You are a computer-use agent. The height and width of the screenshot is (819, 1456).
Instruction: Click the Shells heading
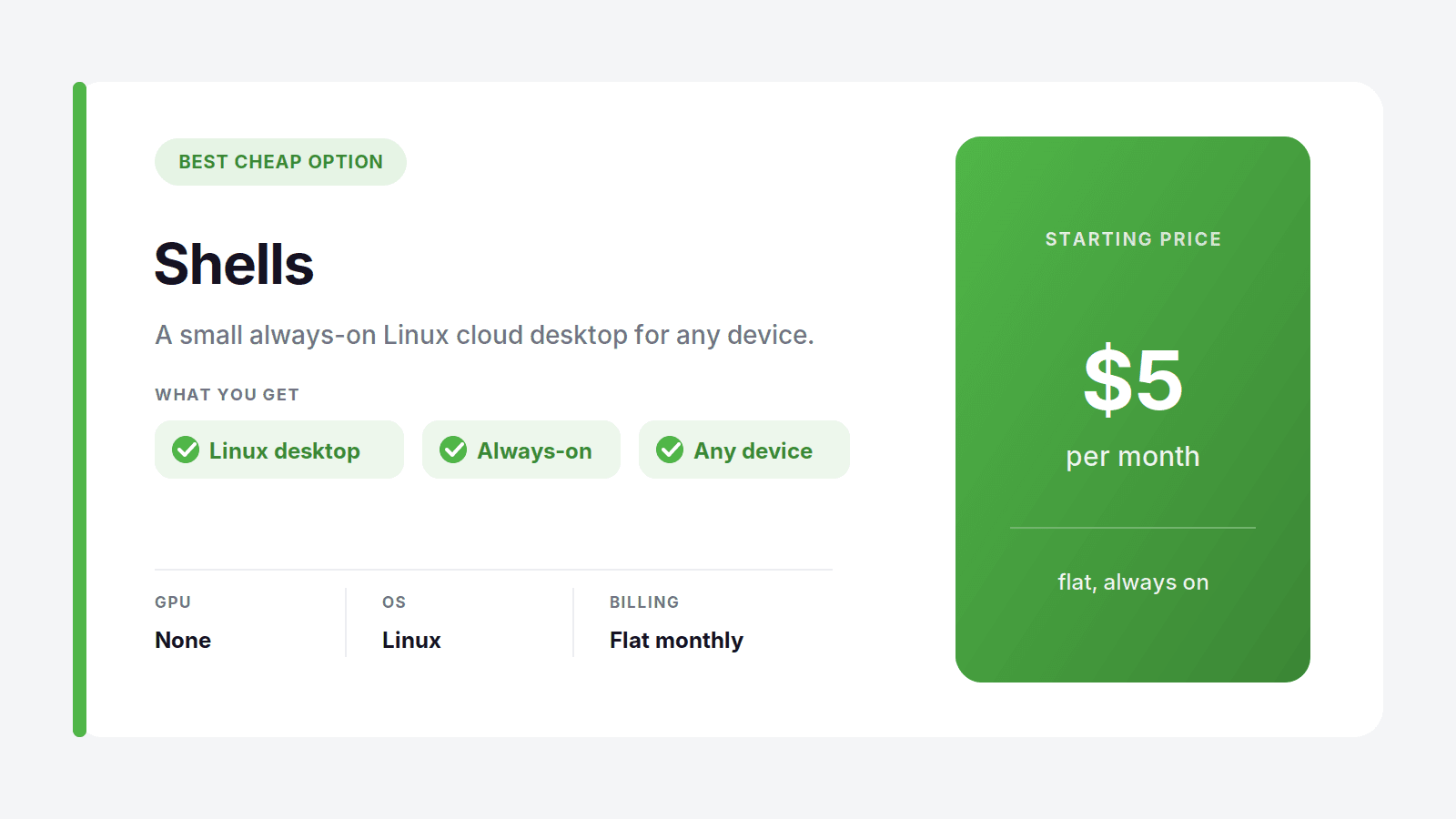tap(234, 265)
